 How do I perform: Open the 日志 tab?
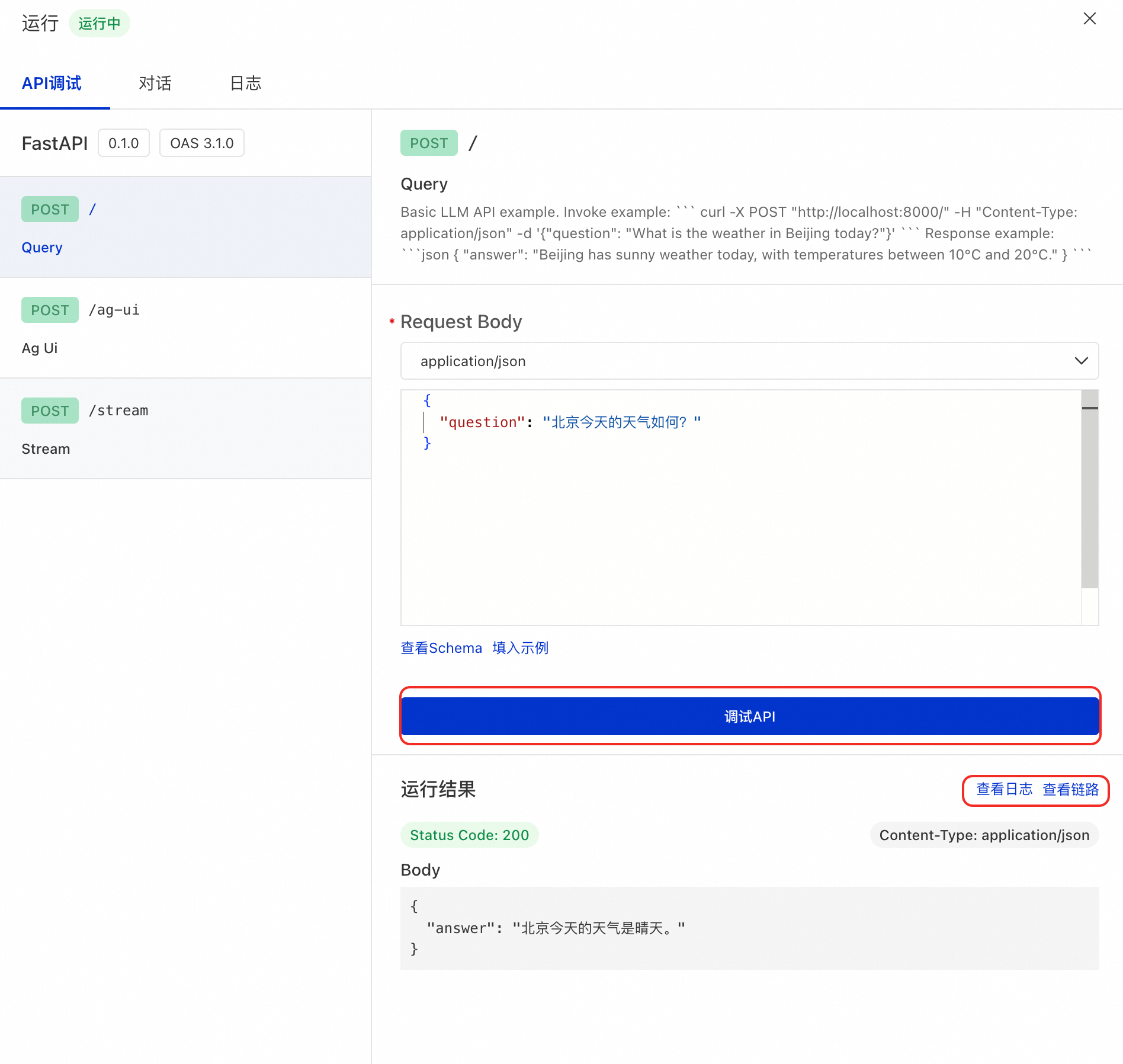(245, 83)
